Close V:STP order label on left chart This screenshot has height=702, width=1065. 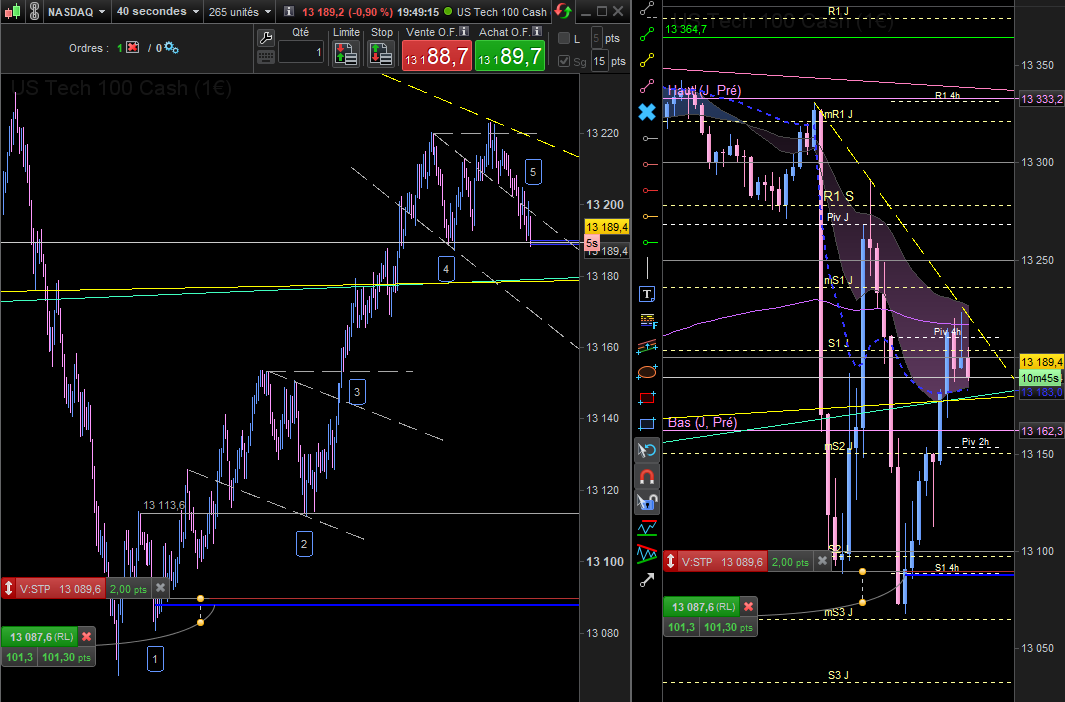coord(160,589)
